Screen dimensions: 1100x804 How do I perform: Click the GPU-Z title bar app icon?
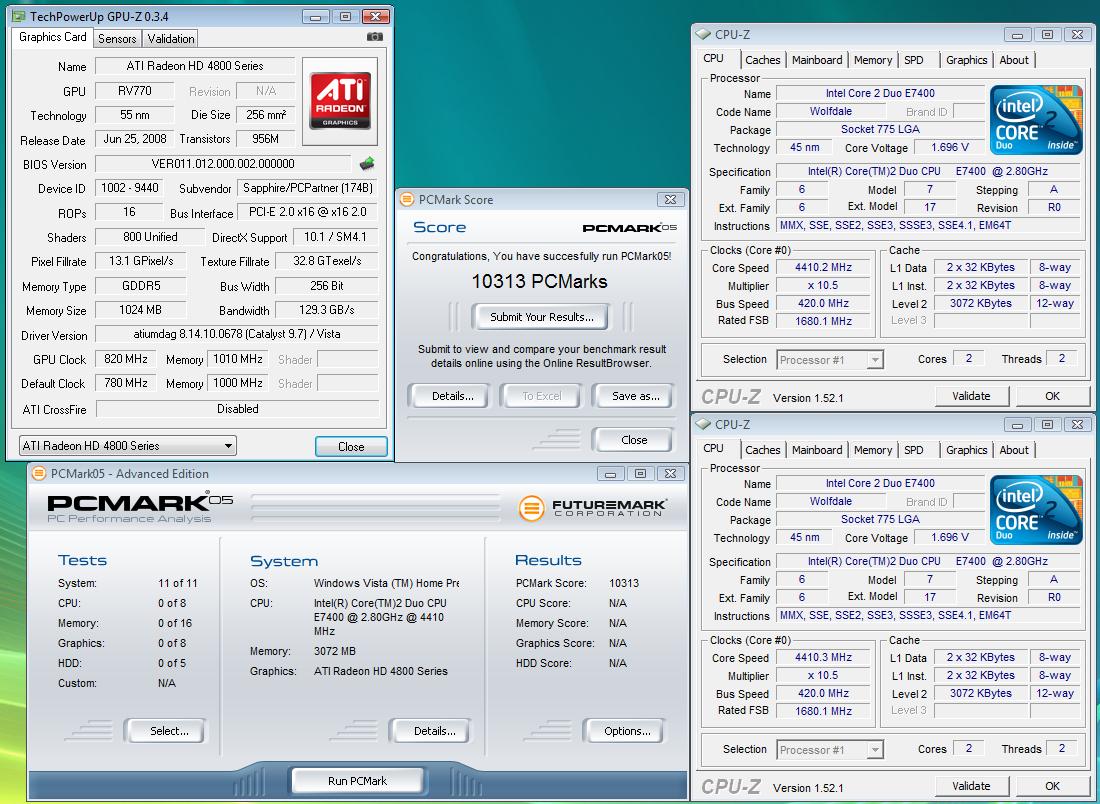click(19, 16)
